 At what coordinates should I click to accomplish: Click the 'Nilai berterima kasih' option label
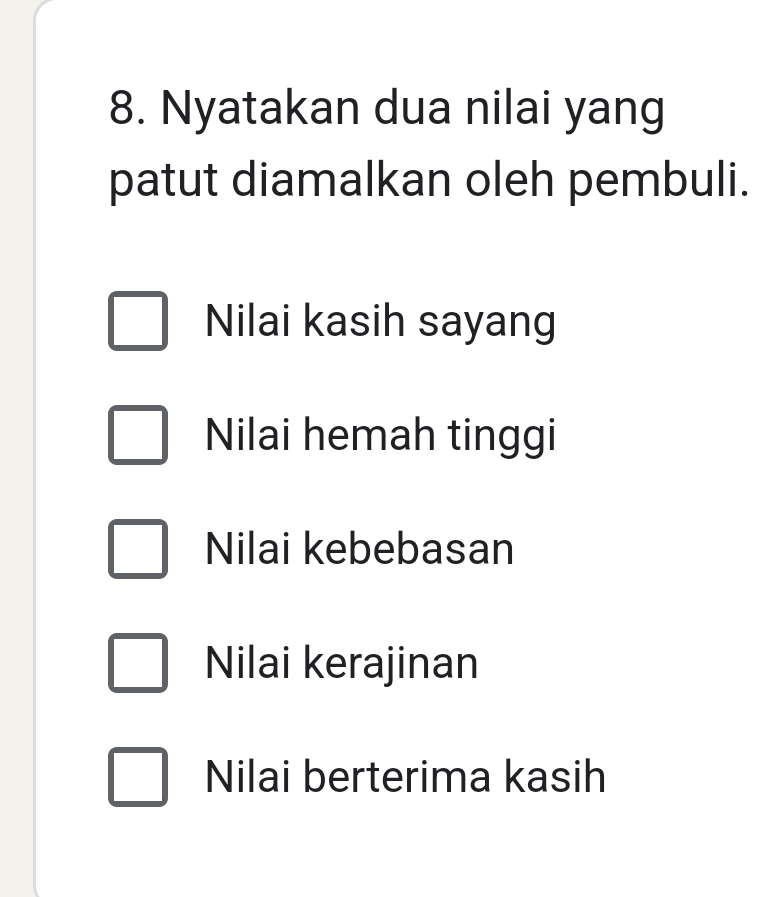pos(405,777)
